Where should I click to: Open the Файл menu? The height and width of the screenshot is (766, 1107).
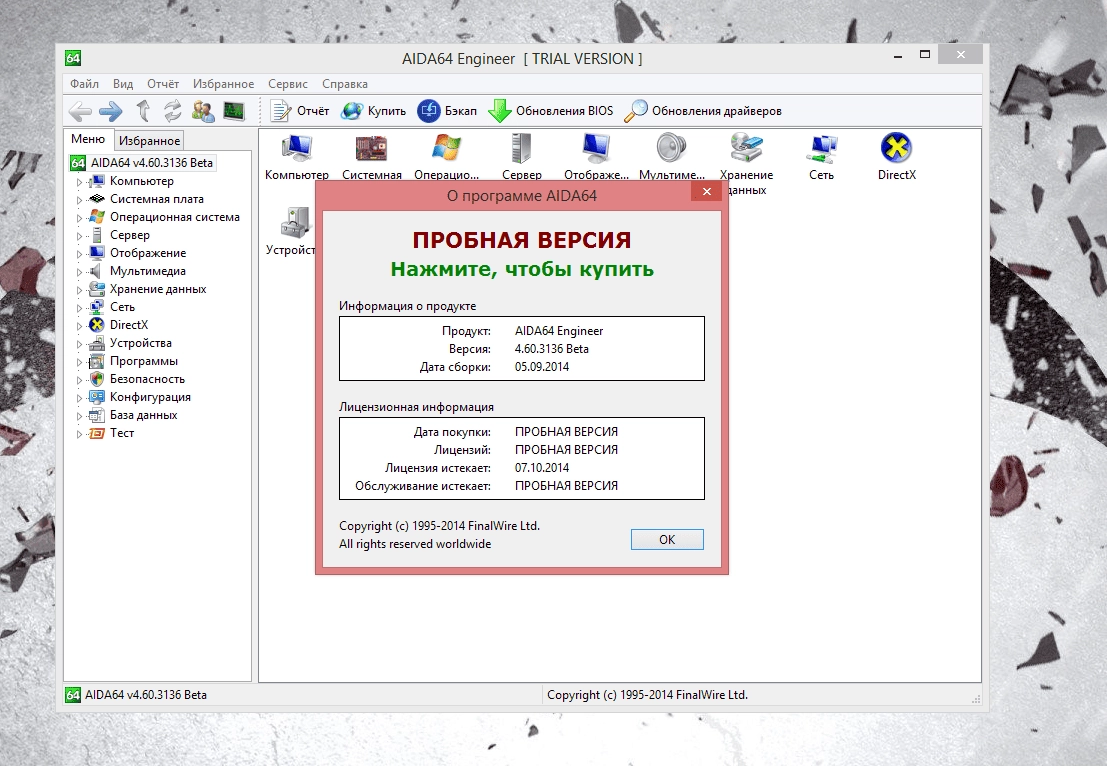pyautogui.click(x=85, y=84)
